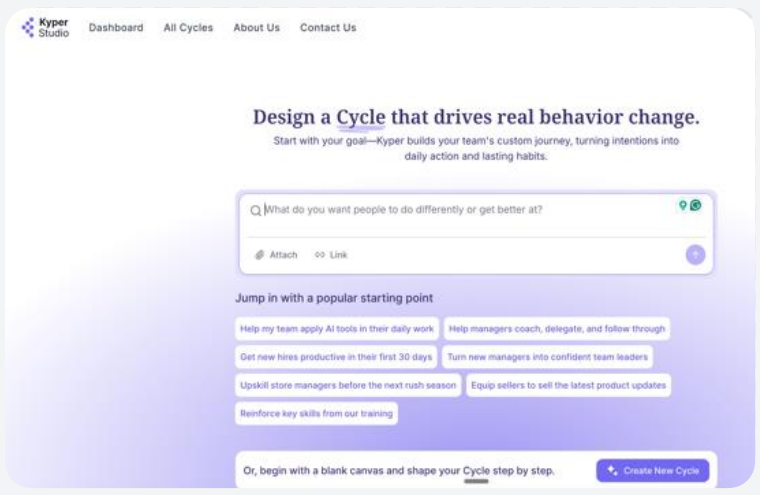760x495 pixels.
Task: Click the Attach button
Action: 276,255
